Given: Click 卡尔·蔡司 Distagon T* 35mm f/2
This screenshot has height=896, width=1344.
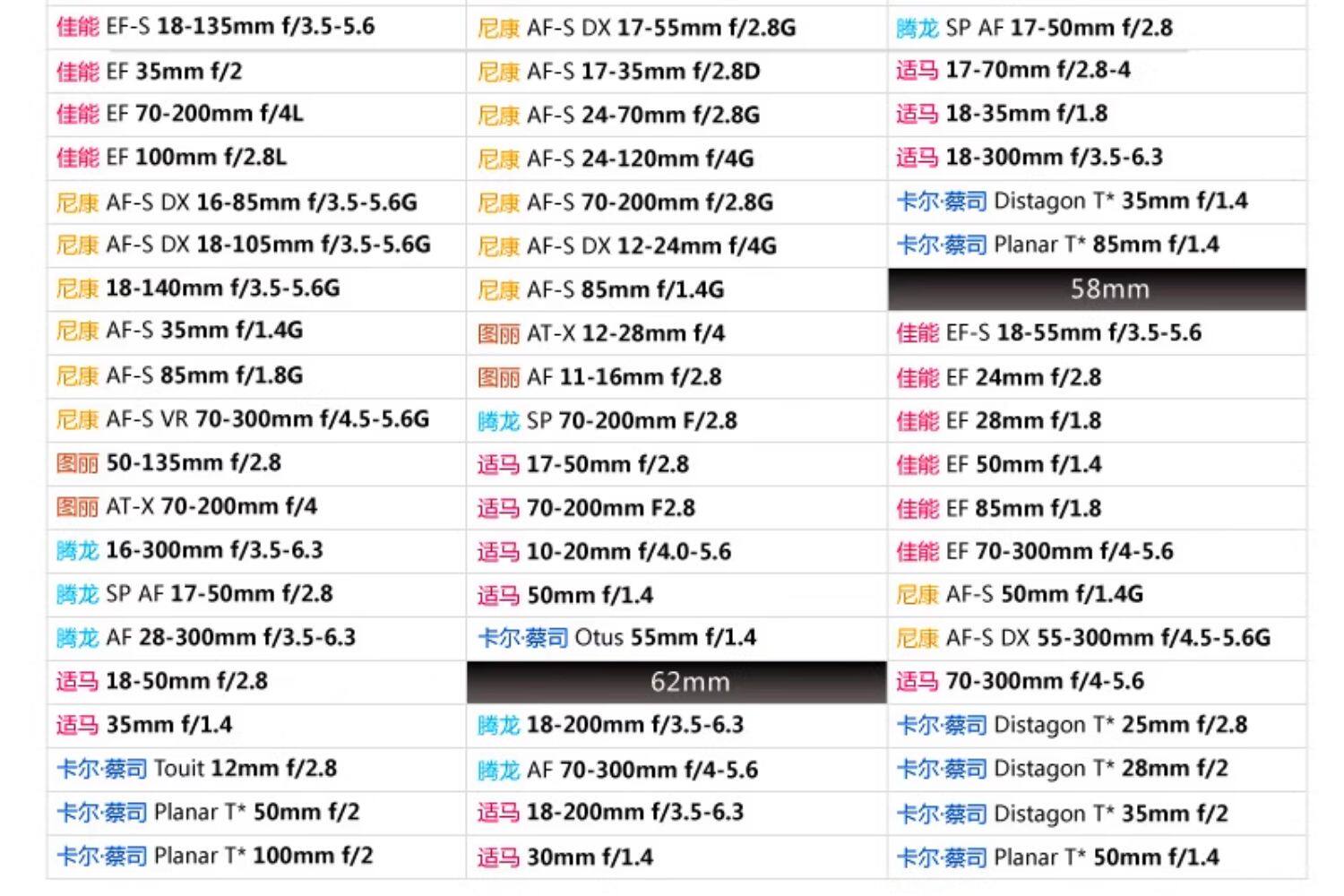Looking at the screenshot, I should tap(1097, 813).
